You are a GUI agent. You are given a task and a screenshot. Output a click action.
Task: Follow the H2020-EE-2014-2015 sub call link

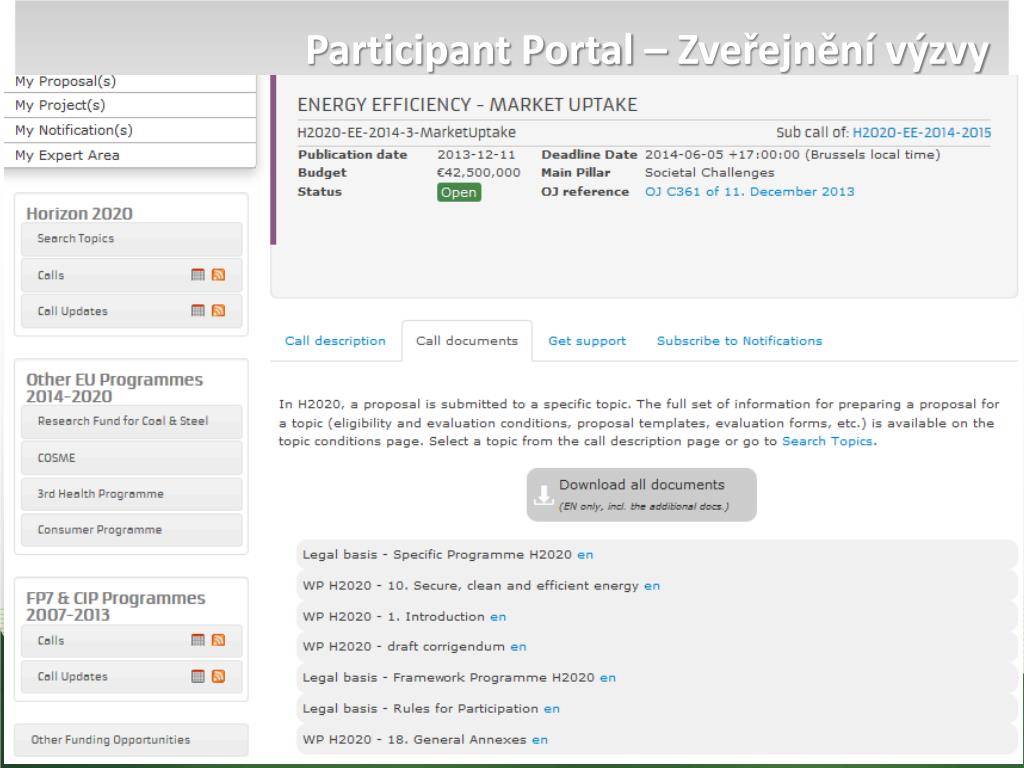pos(921,133)
